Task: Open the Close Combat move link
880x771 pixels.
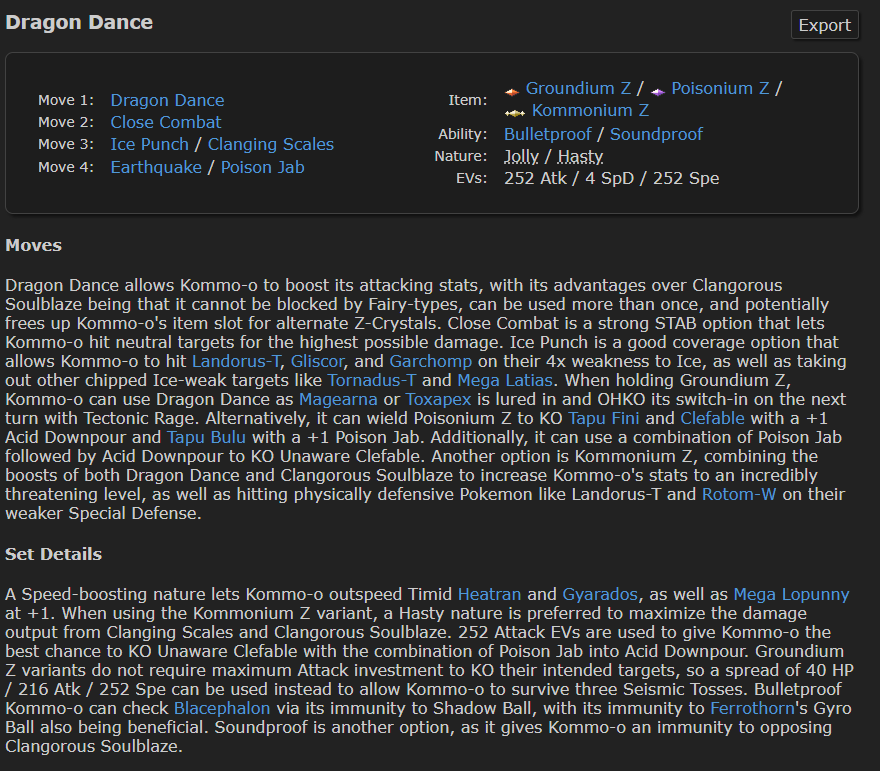Action: pyautogui.click(x=166, y=122)
